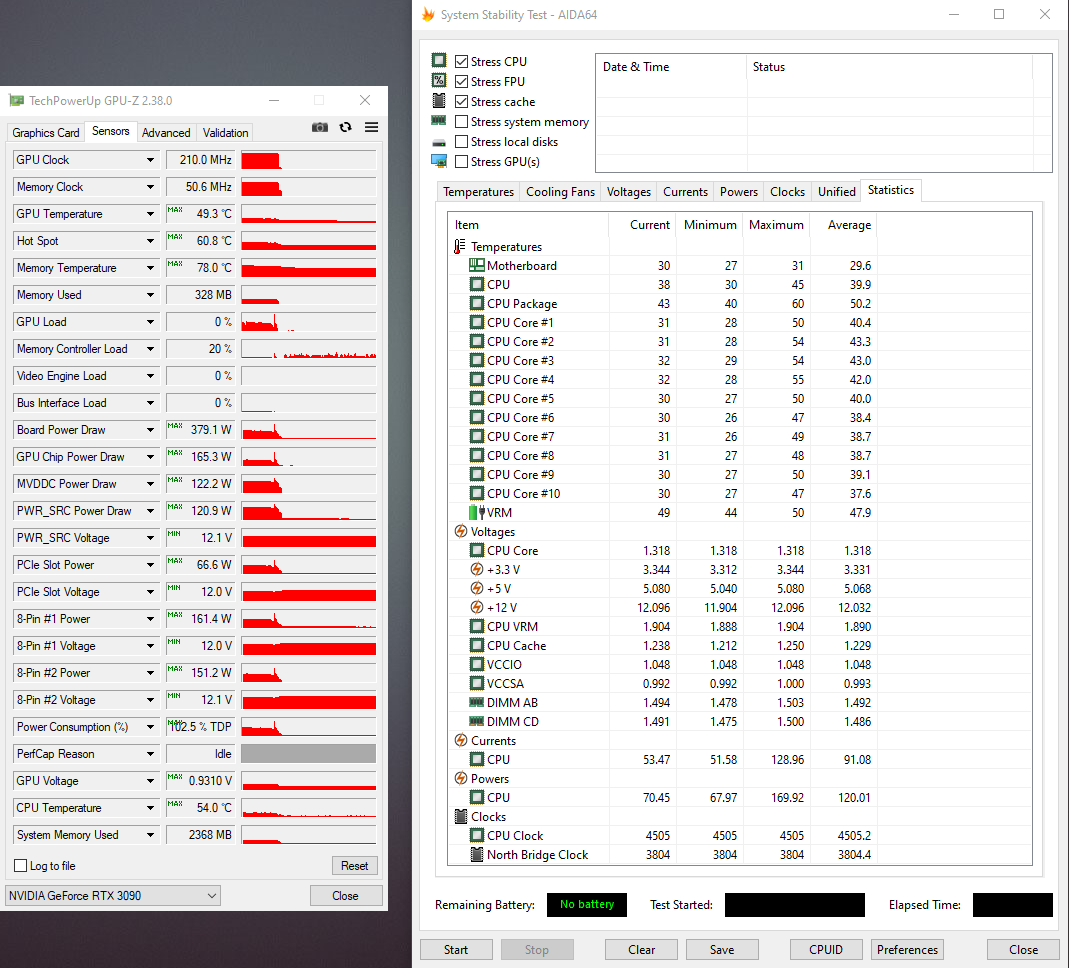This screenshot has width=1069, height=968.
Task: Enable Log to file checkbox
Action: click(21, 866)
